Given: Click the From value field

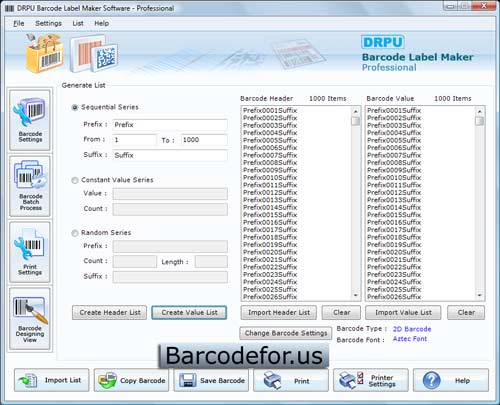Looking at the screenshot, I should coord(135,140).
